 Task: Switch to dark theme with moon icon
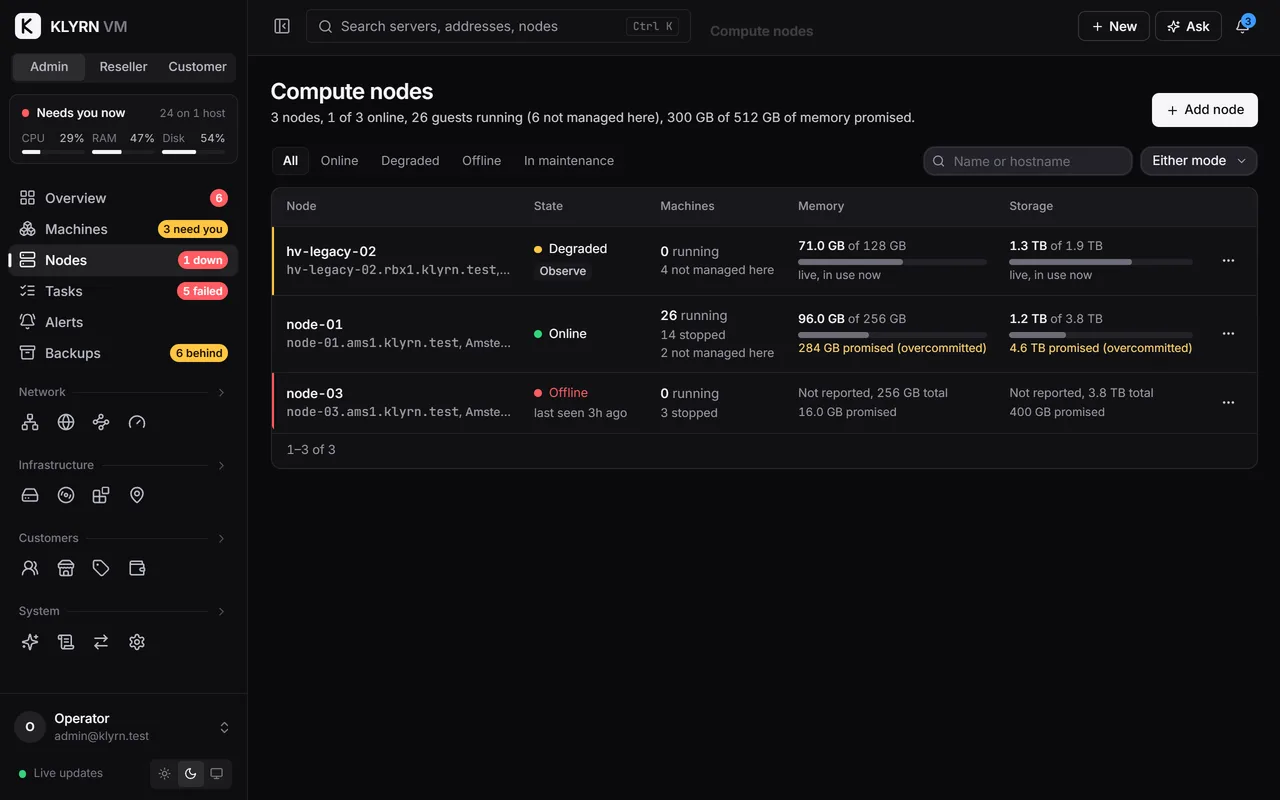pos(191,774)
